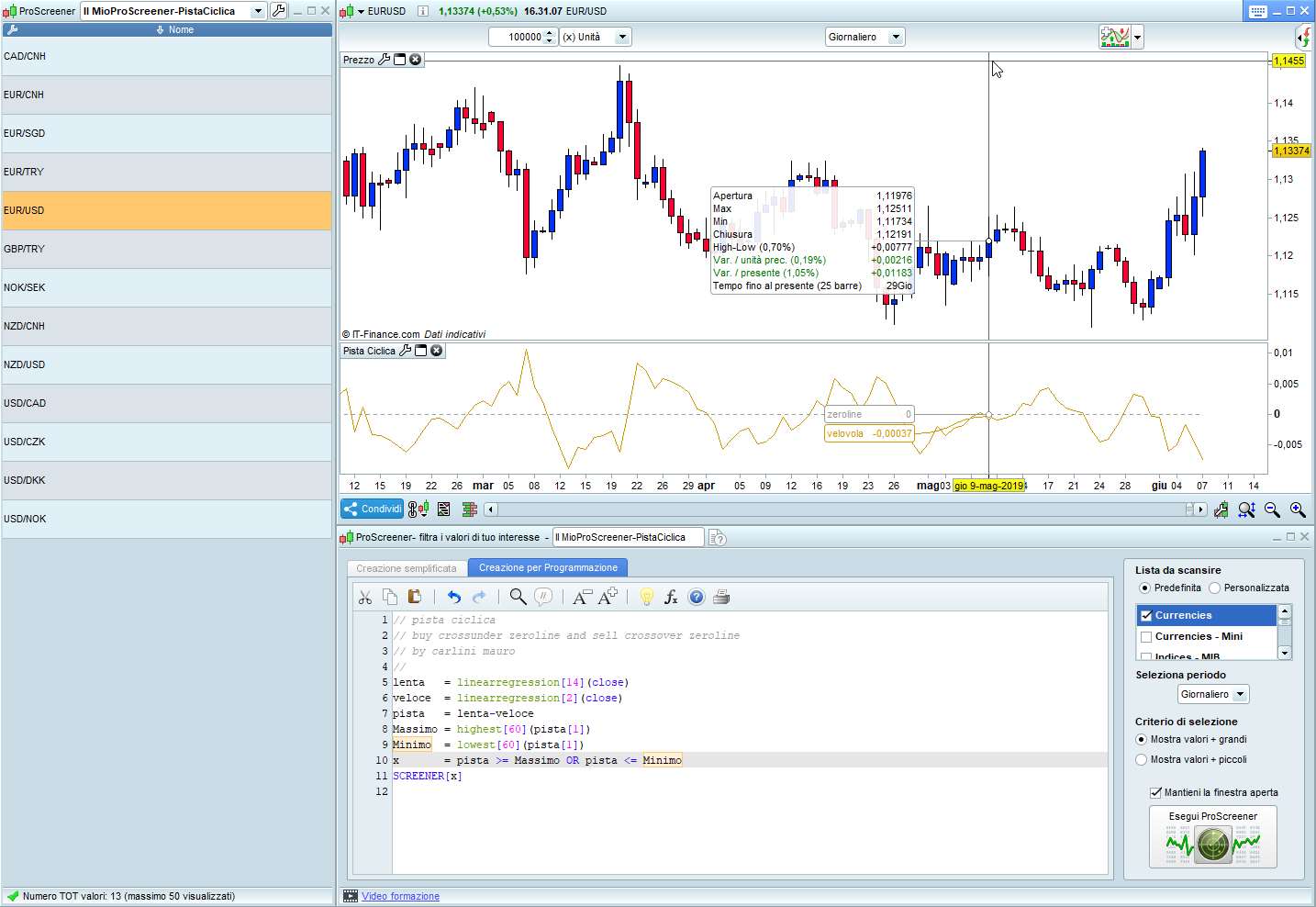The width and height of the screenshot is (1316, 907).
Task: Switch to Creazione semplificata tab
Action: (407, 568)
